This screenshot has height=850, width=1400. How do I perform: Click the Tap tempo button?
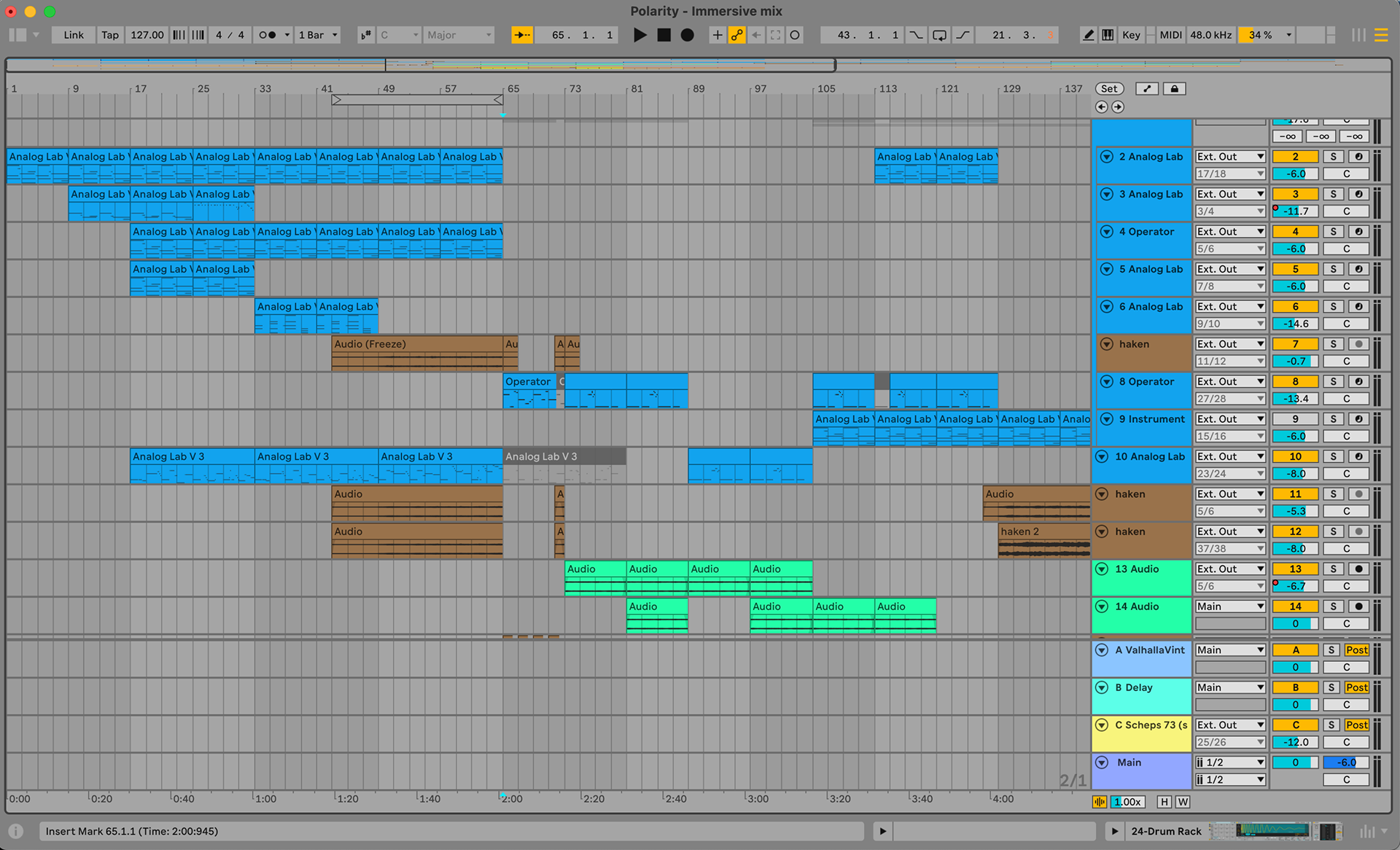click(x=109, y=35)
